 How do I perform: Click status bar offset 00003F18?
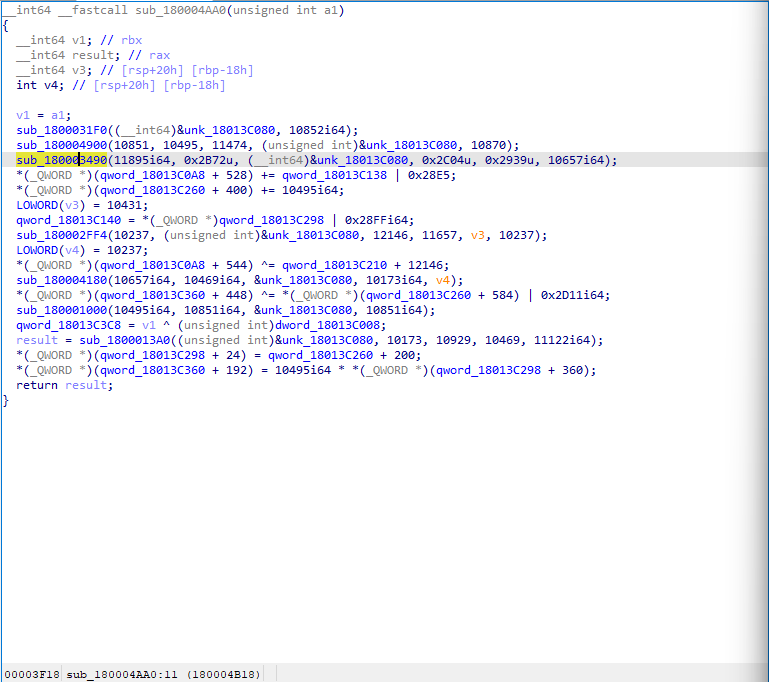pyautogui.click(x=32, y=675)
